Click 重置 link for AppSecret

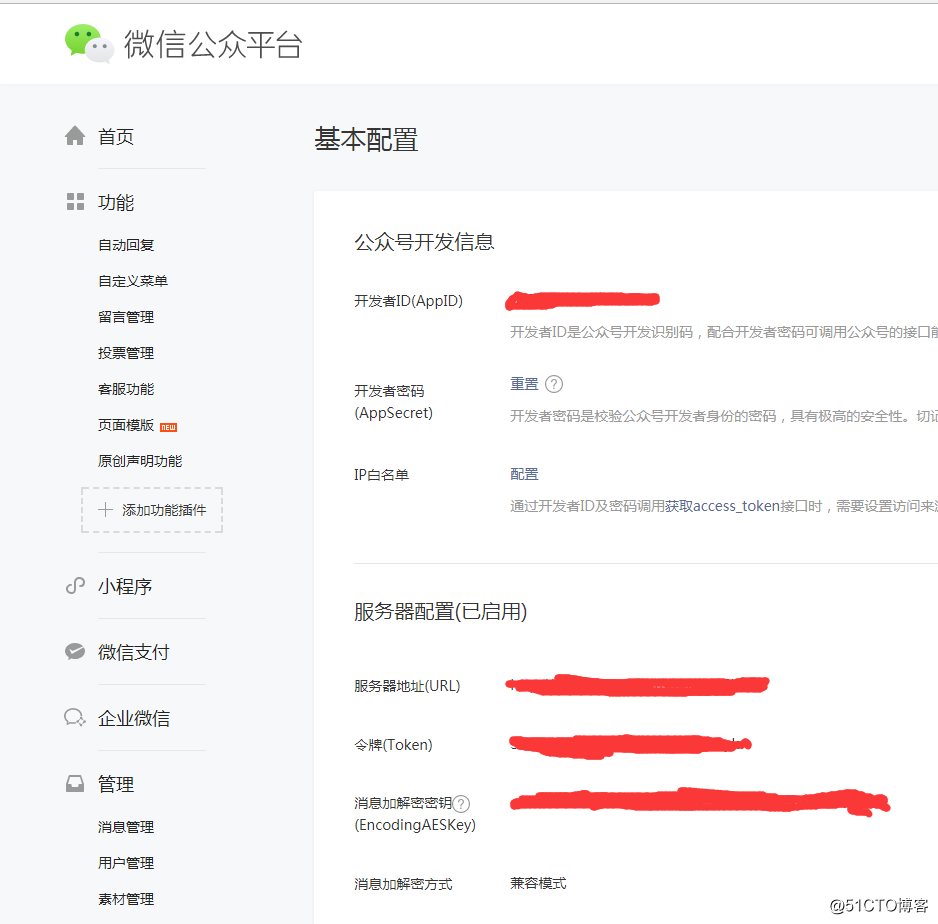coord(524,384)
